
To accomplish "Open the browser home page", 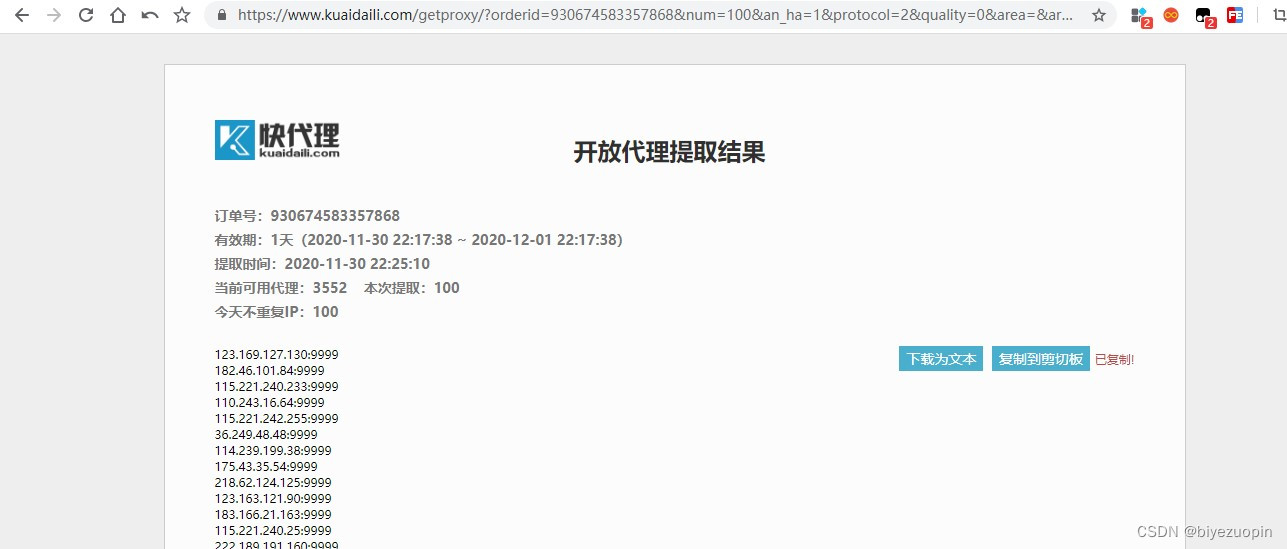I will tap(118, 15).
